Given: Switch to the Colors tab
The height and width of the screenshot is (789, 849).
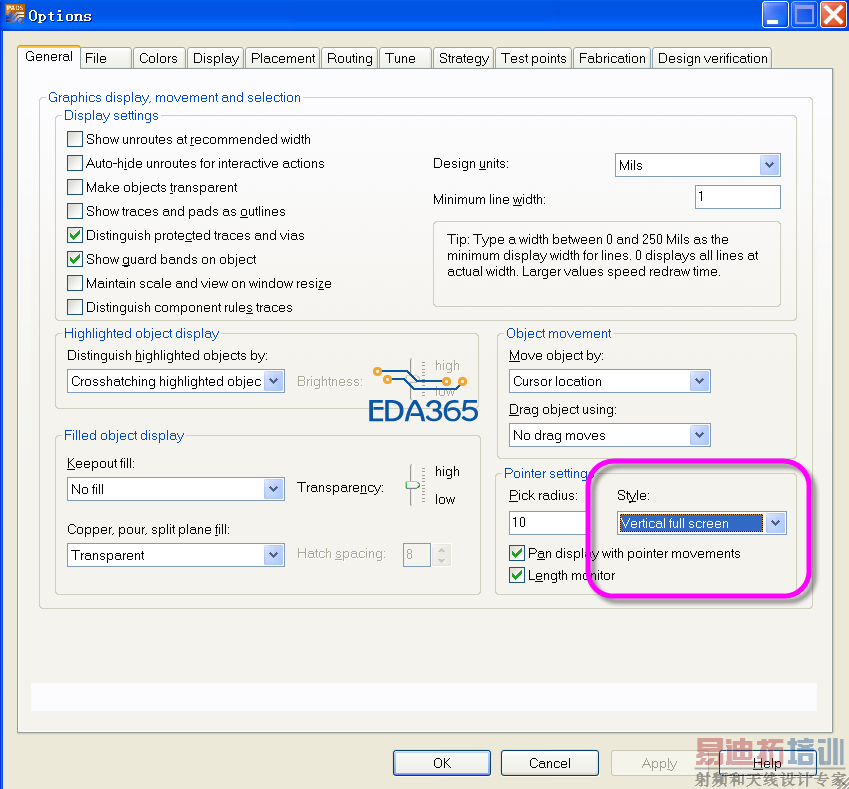Looking at the screenshot, I should tap(158, 58).
